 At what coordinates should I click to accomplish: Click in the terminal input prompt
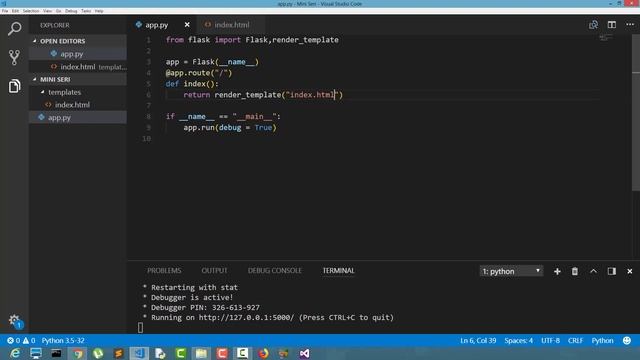pos(140,327)
